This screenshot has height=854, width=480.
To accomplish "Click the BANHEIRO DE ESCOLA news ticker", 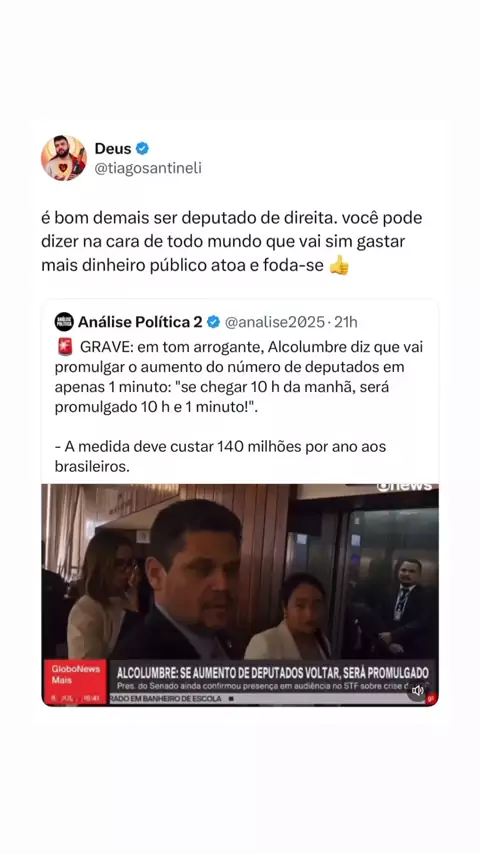I will (x=170, y=699).
